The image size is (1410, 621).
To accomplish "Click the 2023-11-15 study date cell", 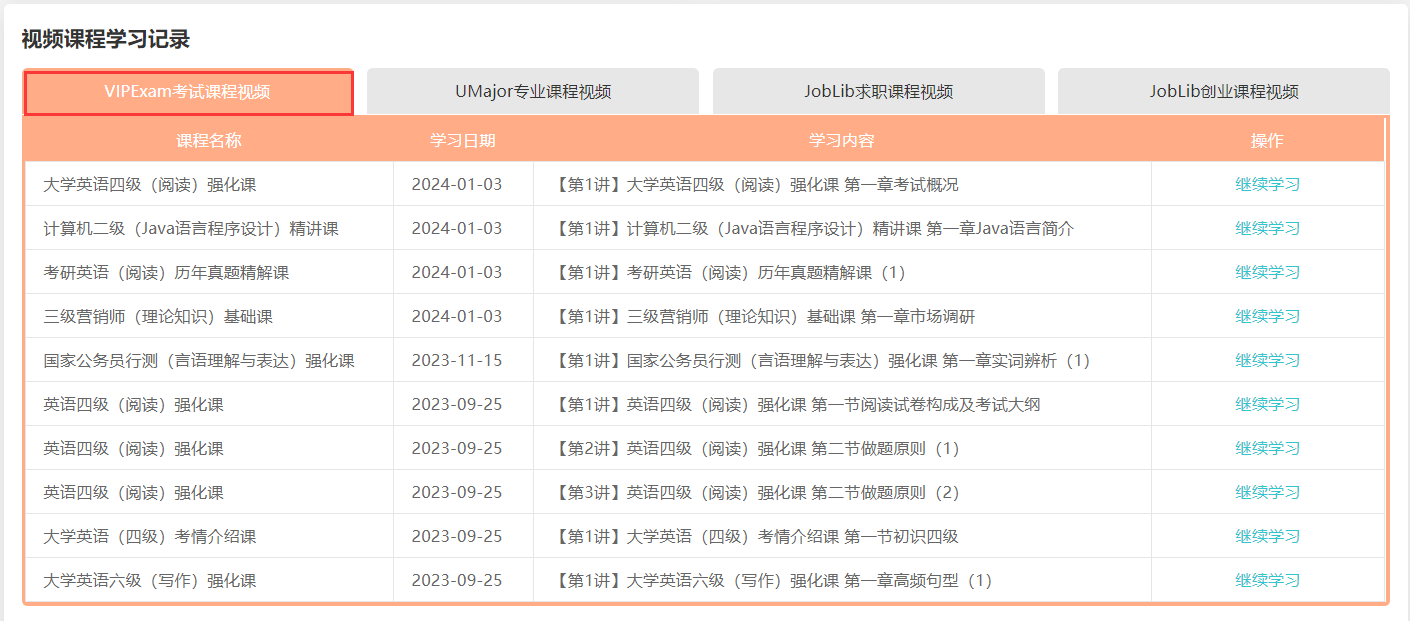I will [x=457, y=361].
